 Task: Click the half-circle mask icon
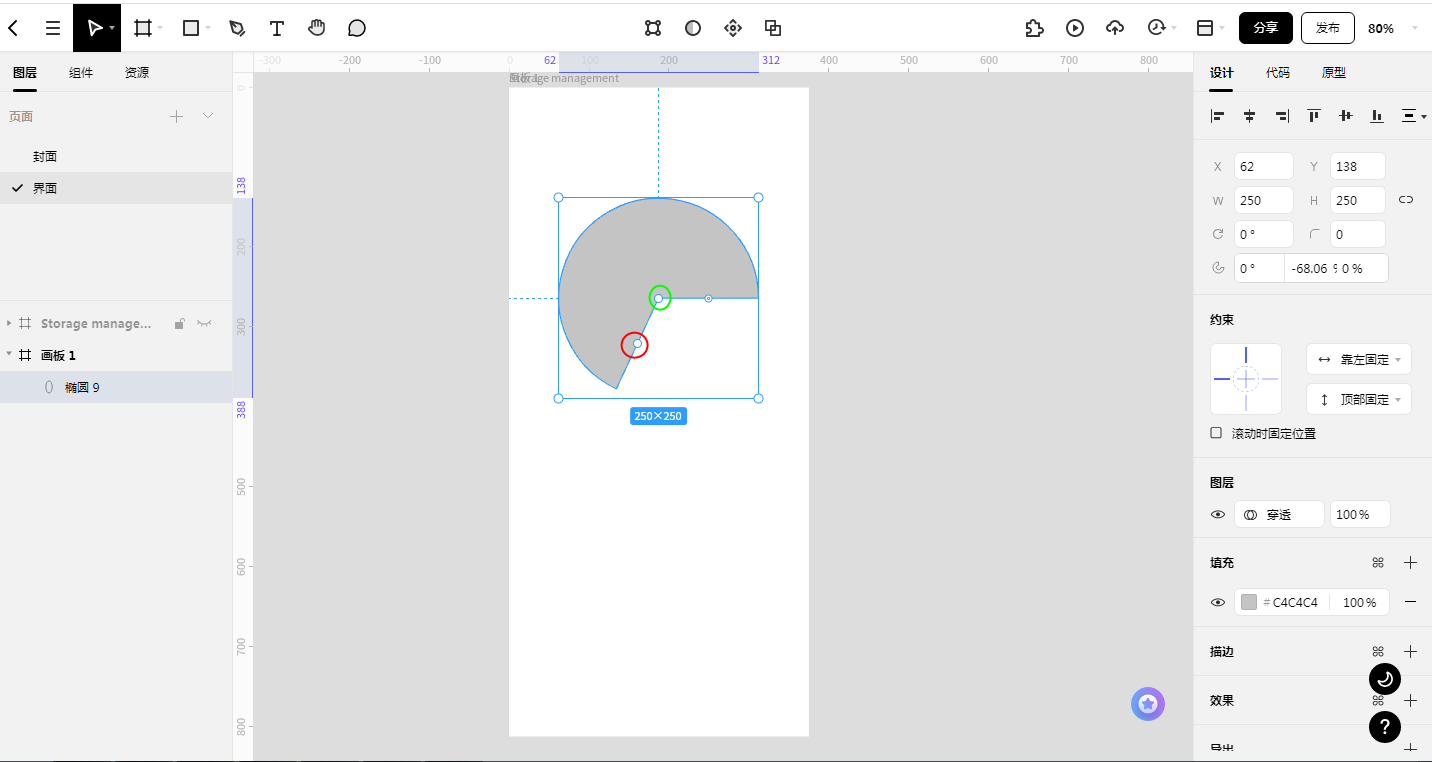[x=693, y=28]
